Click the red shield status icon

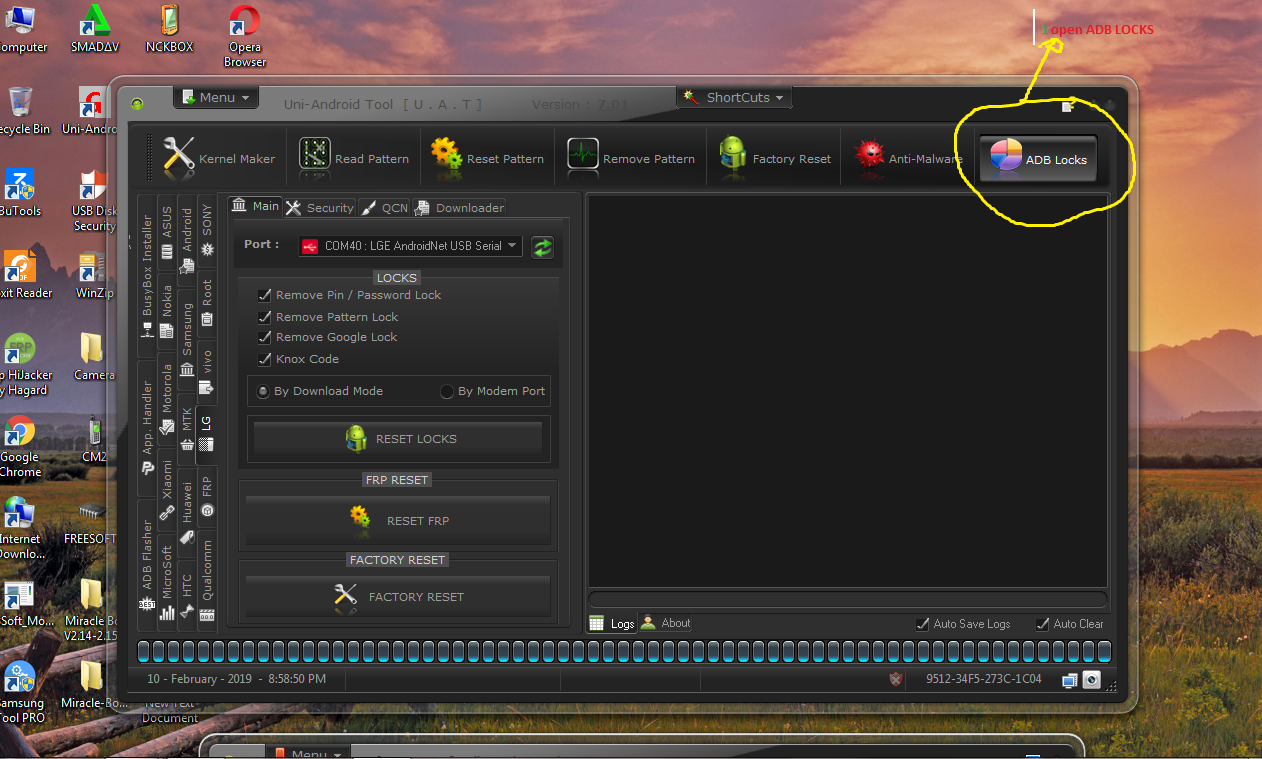point(895,679)
